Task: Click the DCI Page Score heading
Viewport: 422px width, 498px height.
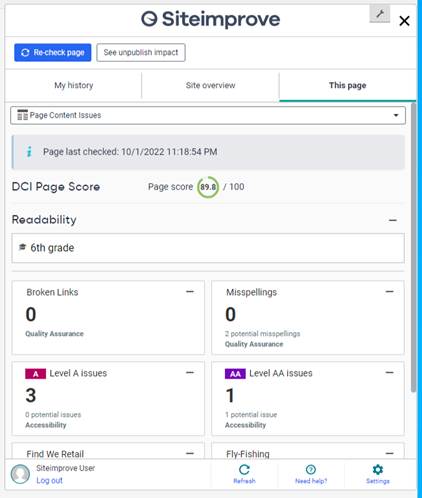Action: tap(56, 187)
